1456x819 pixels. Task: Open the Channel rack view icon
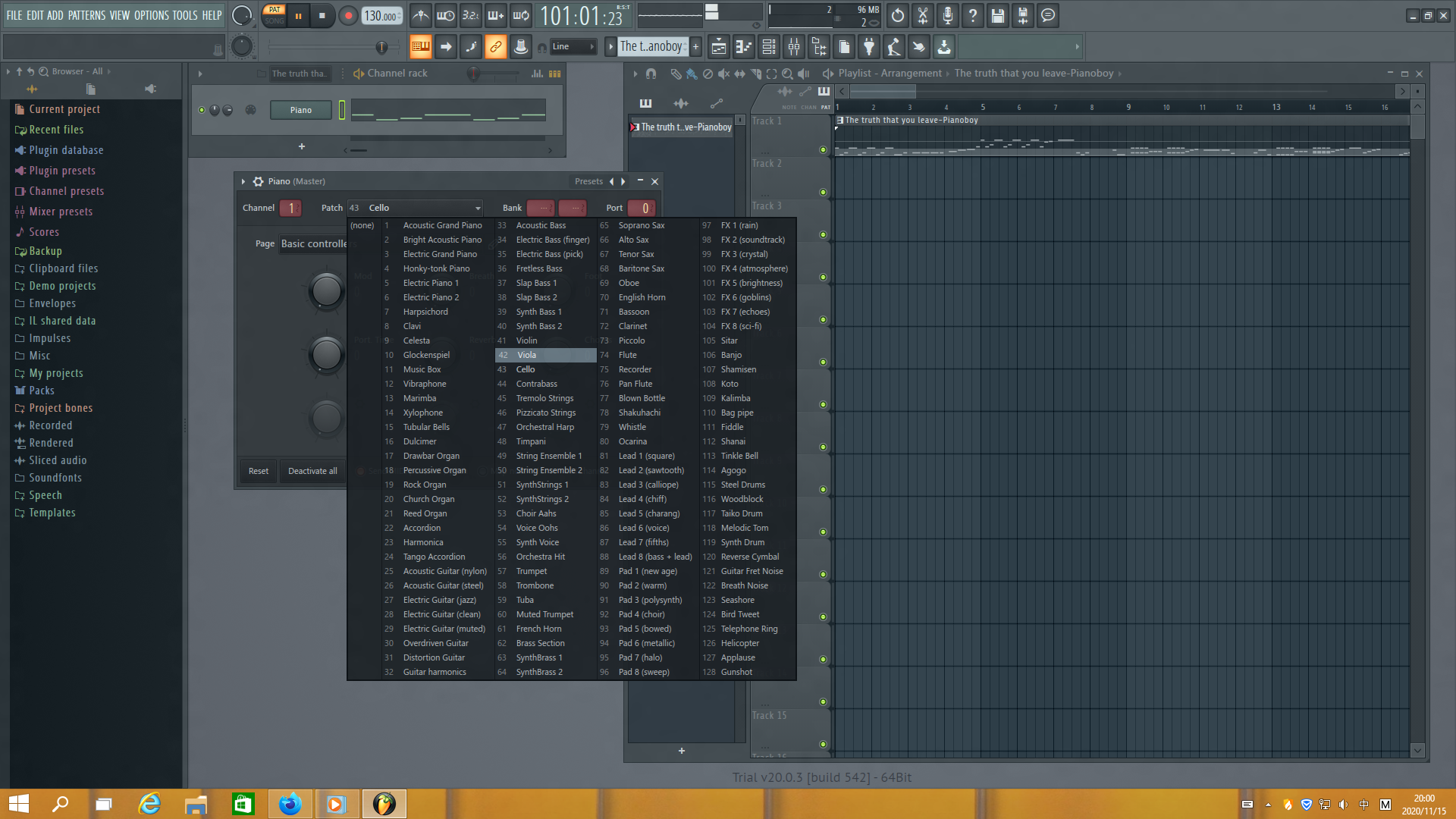(768, 47)
